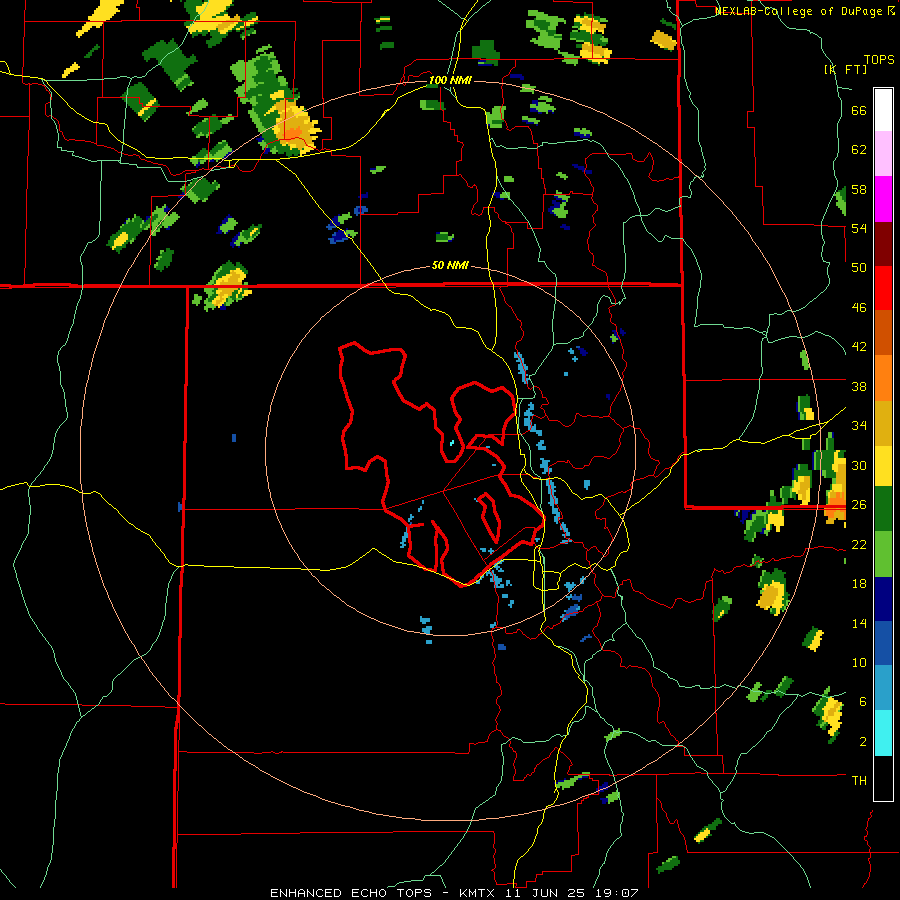Click the legend value '58'

(859, 189)
